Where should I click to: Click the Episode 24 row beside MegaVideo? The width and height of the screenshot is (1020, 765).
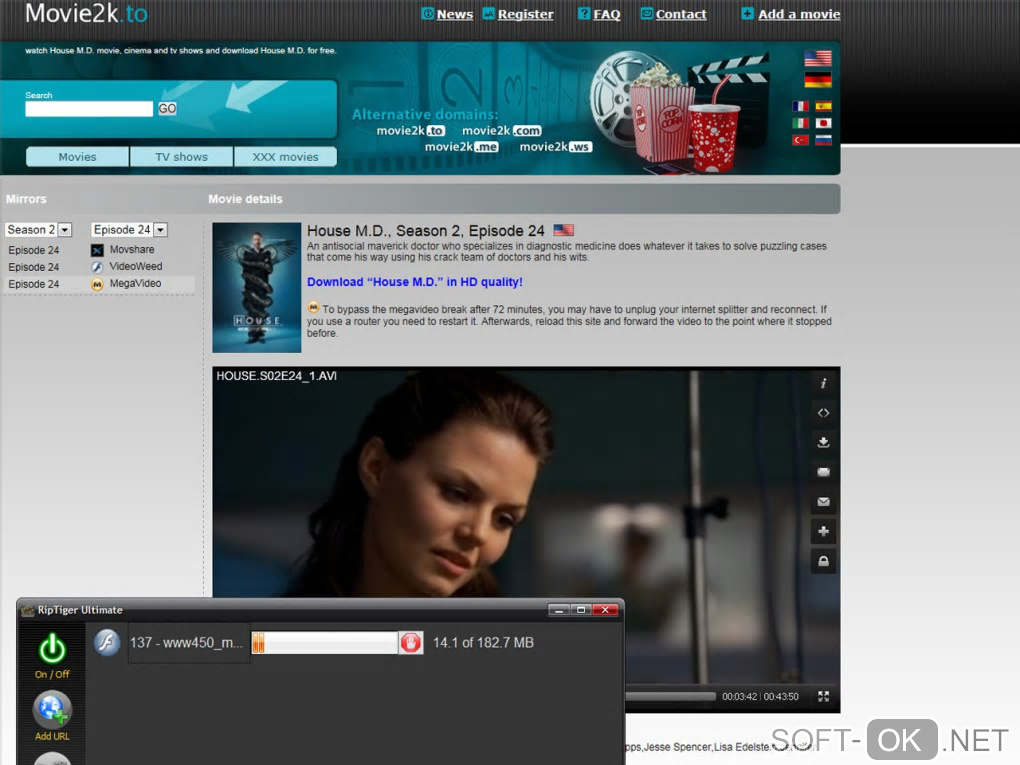pos(34,284)
